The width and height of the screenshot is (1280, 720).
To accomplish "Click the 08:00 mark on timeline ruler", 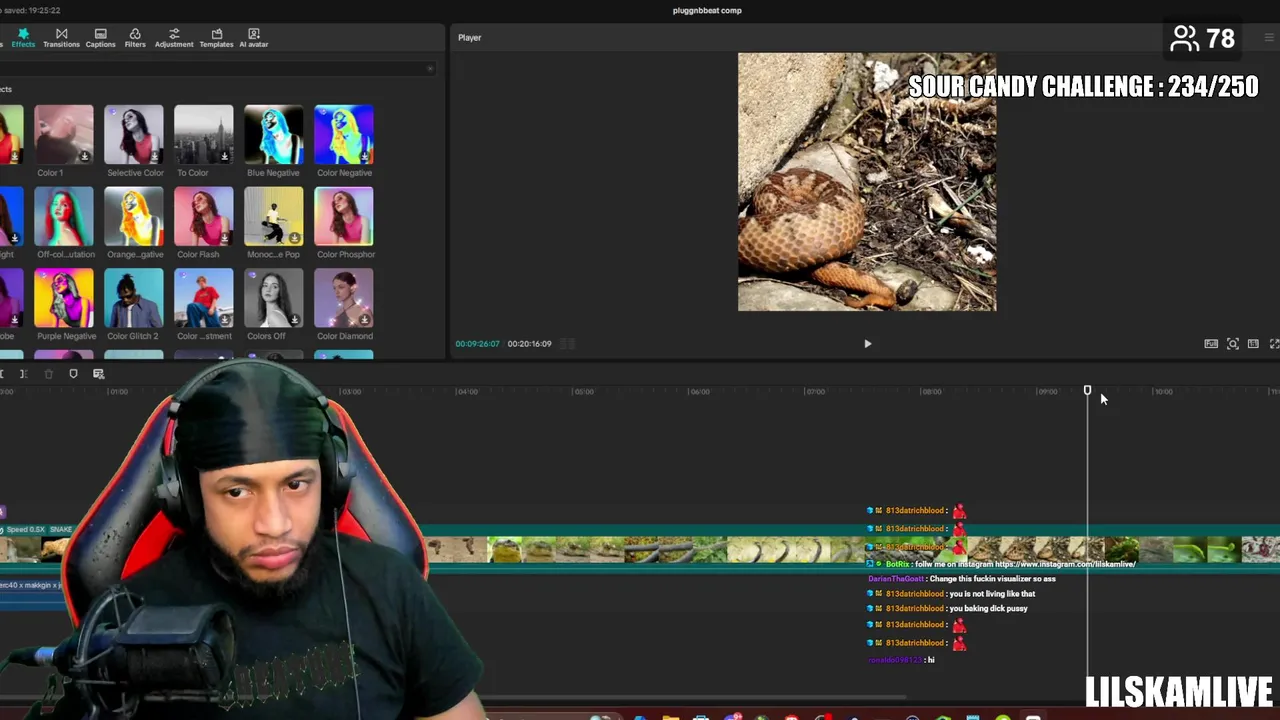I will (x=931, y=392).
